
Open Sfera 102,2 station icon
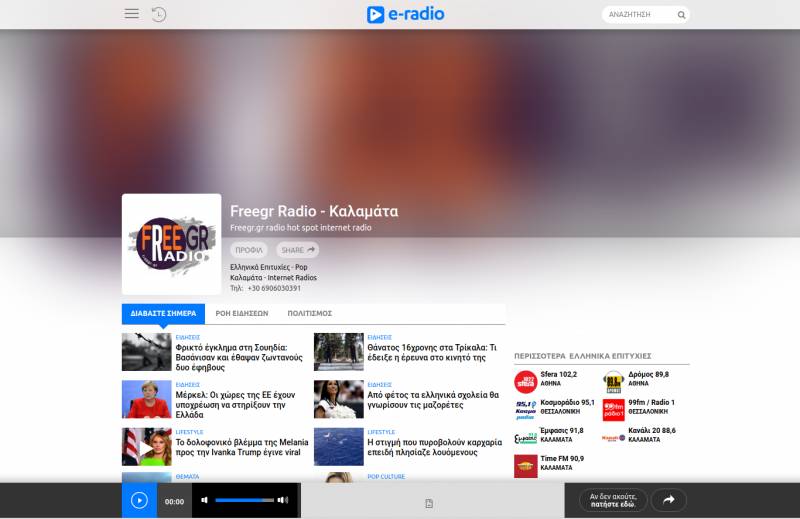click(526, 382)
